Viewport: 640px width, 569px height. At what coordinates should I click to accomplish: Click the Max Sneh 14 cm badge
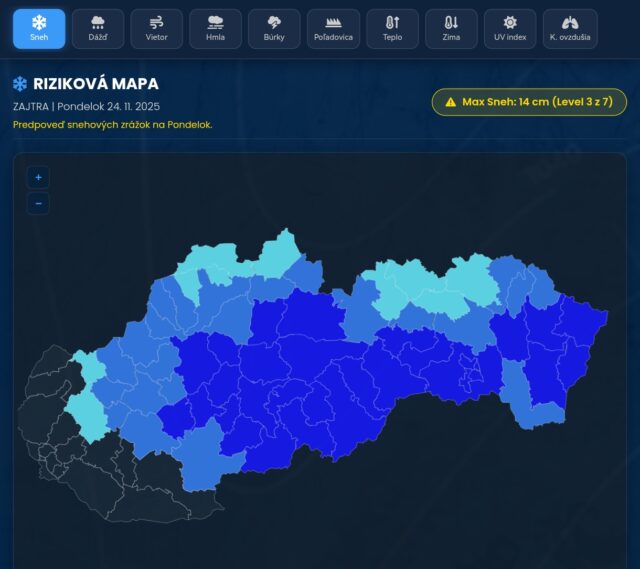pos(529,102)
